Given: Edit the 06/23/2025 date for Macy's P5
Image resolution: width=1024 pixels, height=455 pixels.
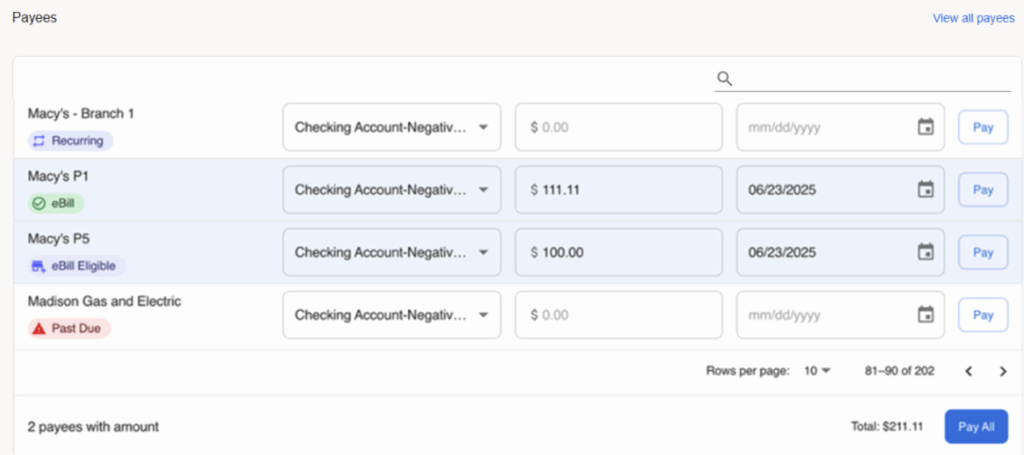Looking at the screenshot, I should 840,253.
